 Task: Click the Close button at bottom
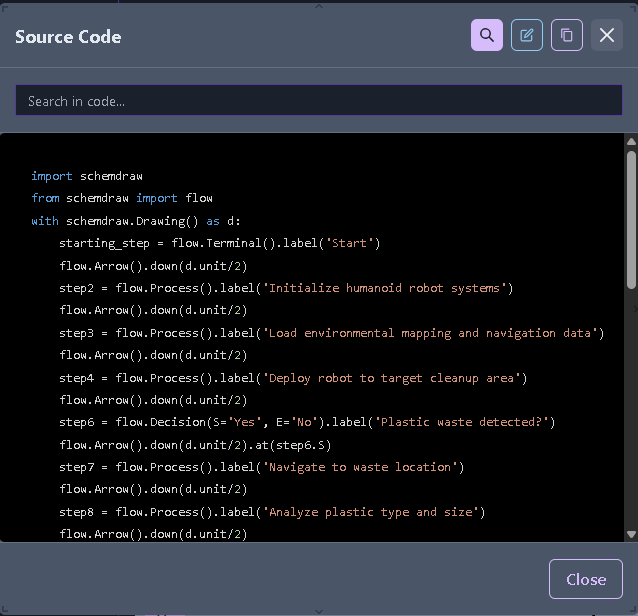(586, 579)
